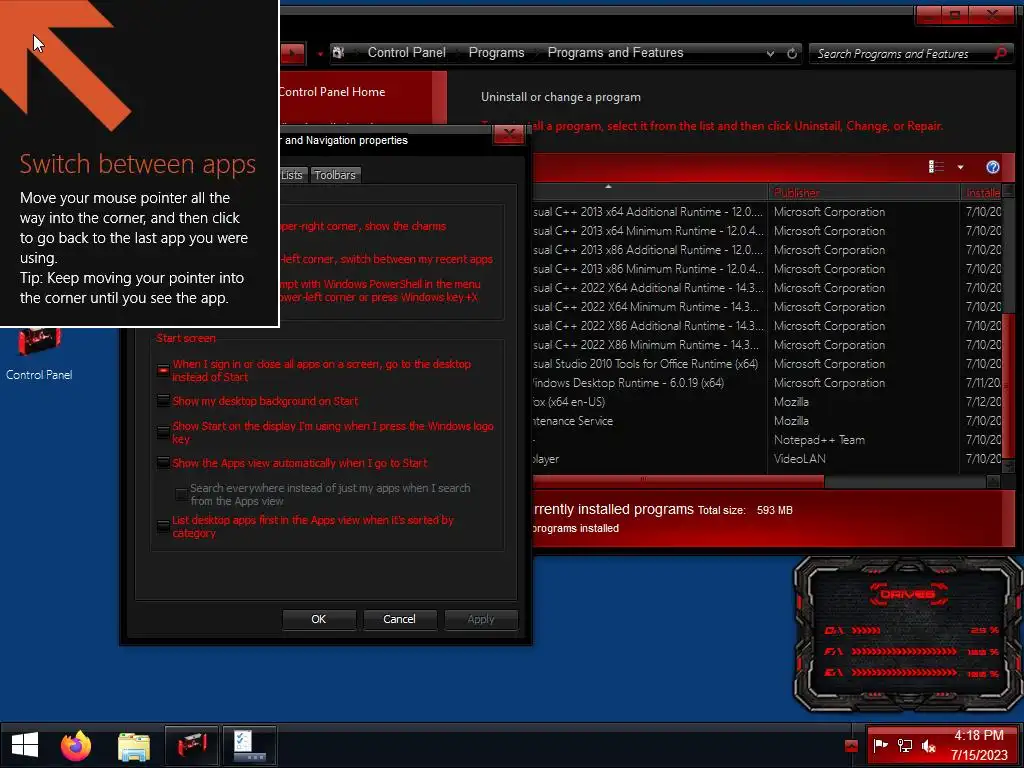Open Taskbar properties taskbar item
Screen dimensions: 1024x768
(249, 745)
